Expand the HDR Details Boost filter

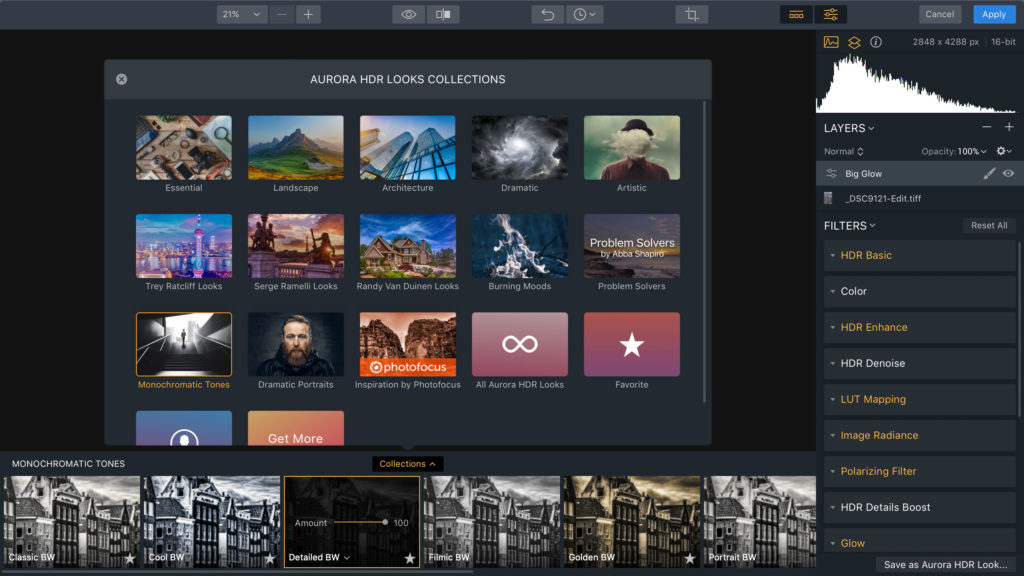[919, 507]
